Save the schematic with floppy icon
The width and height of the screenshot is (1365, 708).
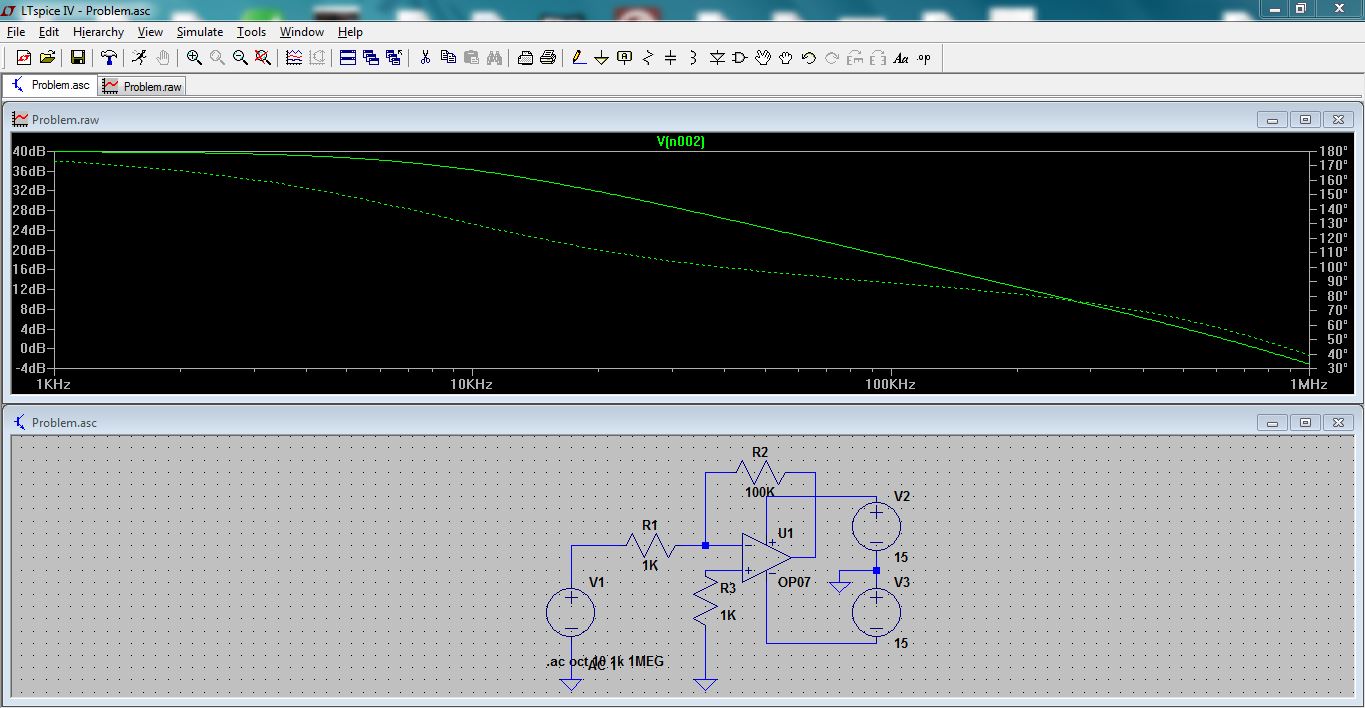tap(77, 58)
